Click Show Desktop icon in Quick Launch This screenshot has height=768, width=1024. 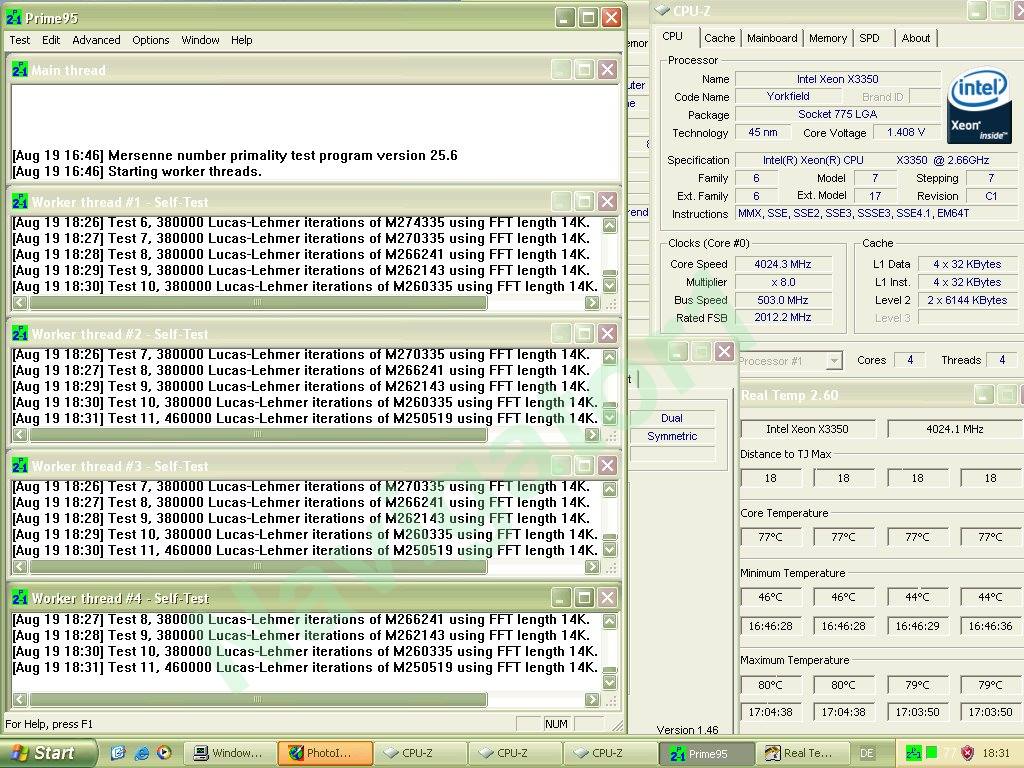pos(118,753)
